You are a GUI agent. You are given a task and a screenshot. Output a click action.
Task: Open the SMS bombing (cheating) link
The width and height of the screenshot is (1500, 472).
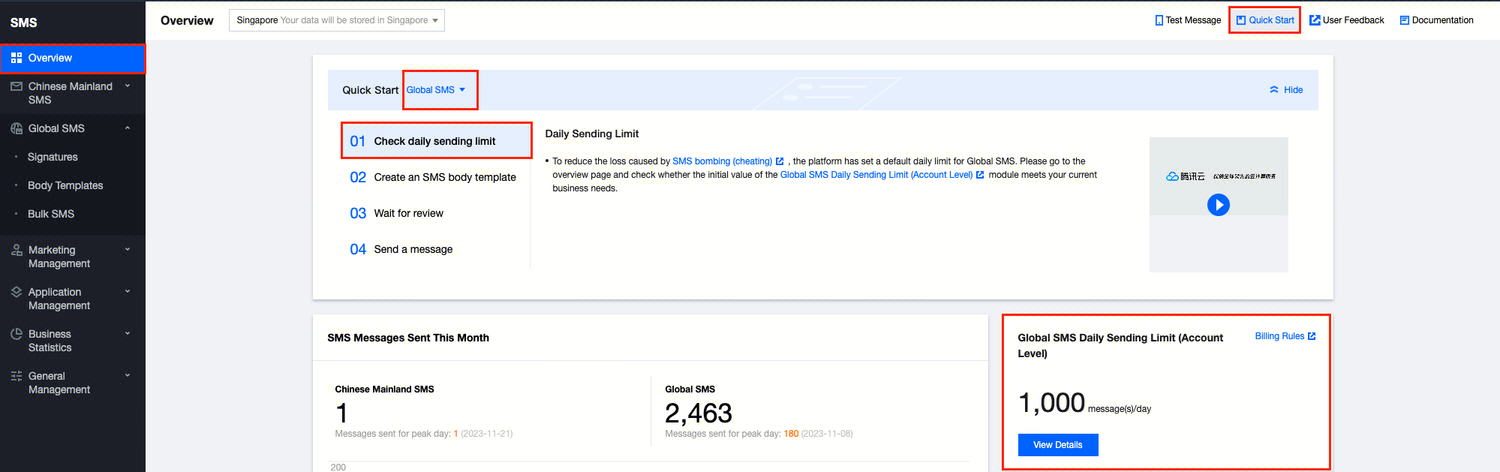click(x=722, y=161)
